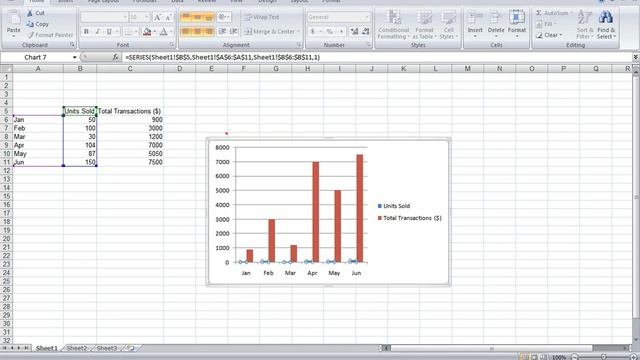Open Font group dialog launcher

(x=171, y=44)
